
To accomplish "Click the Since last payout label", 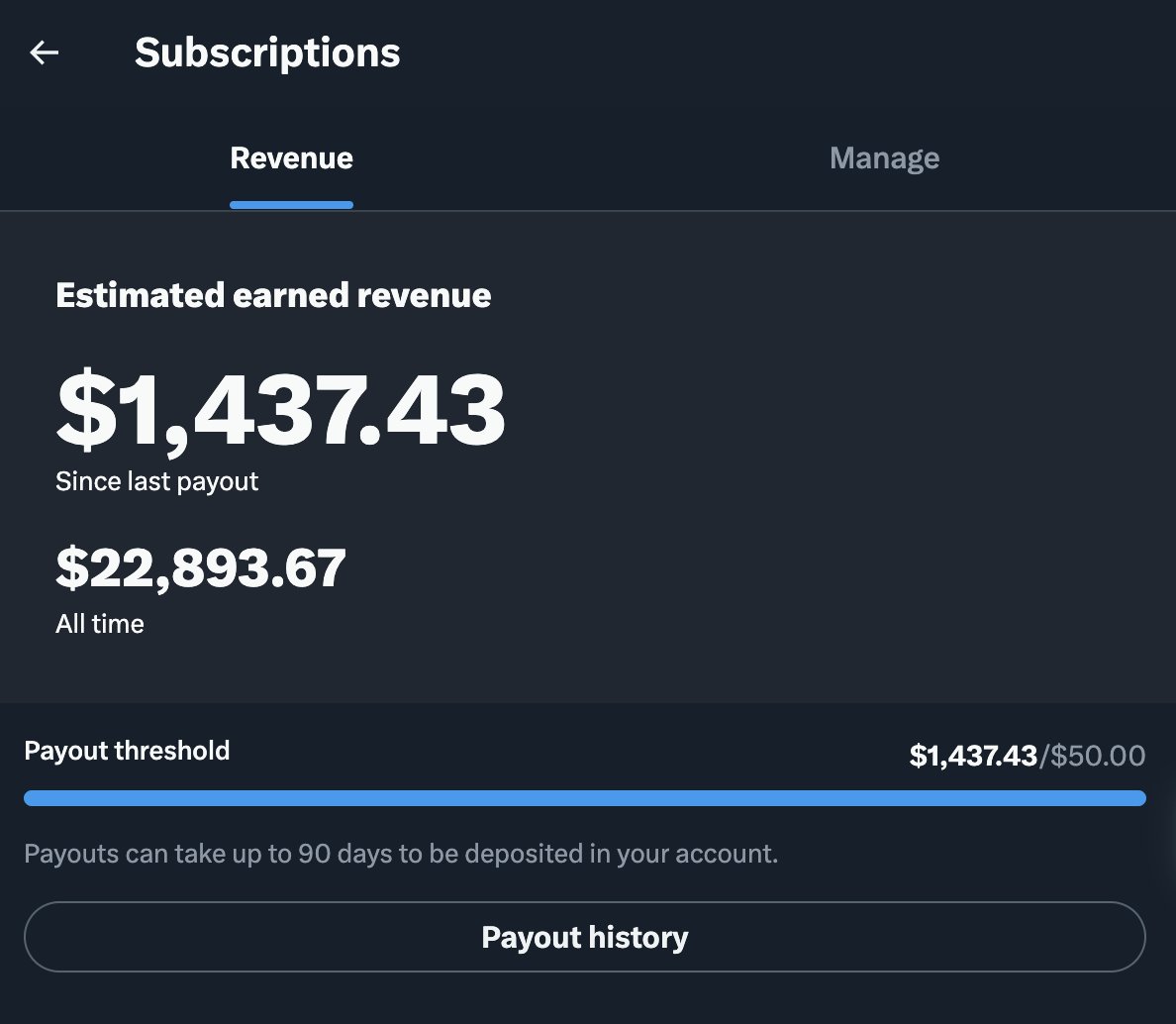I will tap(156, 481).
